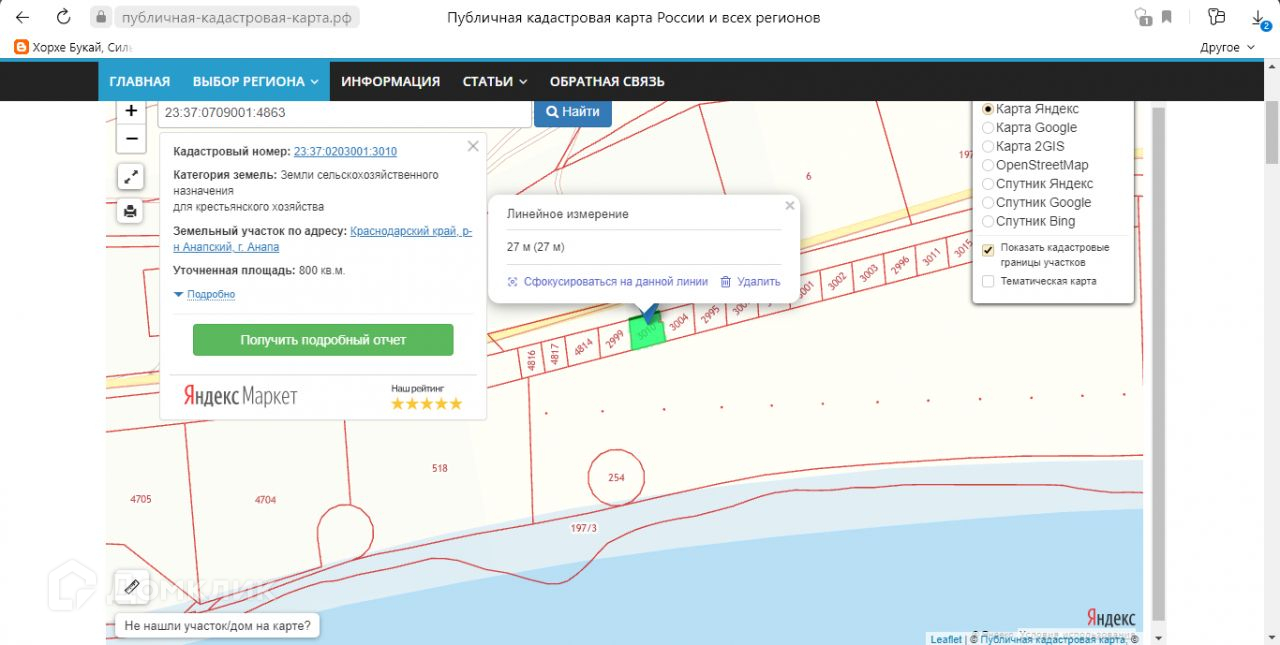Image resolution: width=1280 pixels, height=645 pixels.
Task: Click the map zoom in plus button
Action: click(131, 111)
